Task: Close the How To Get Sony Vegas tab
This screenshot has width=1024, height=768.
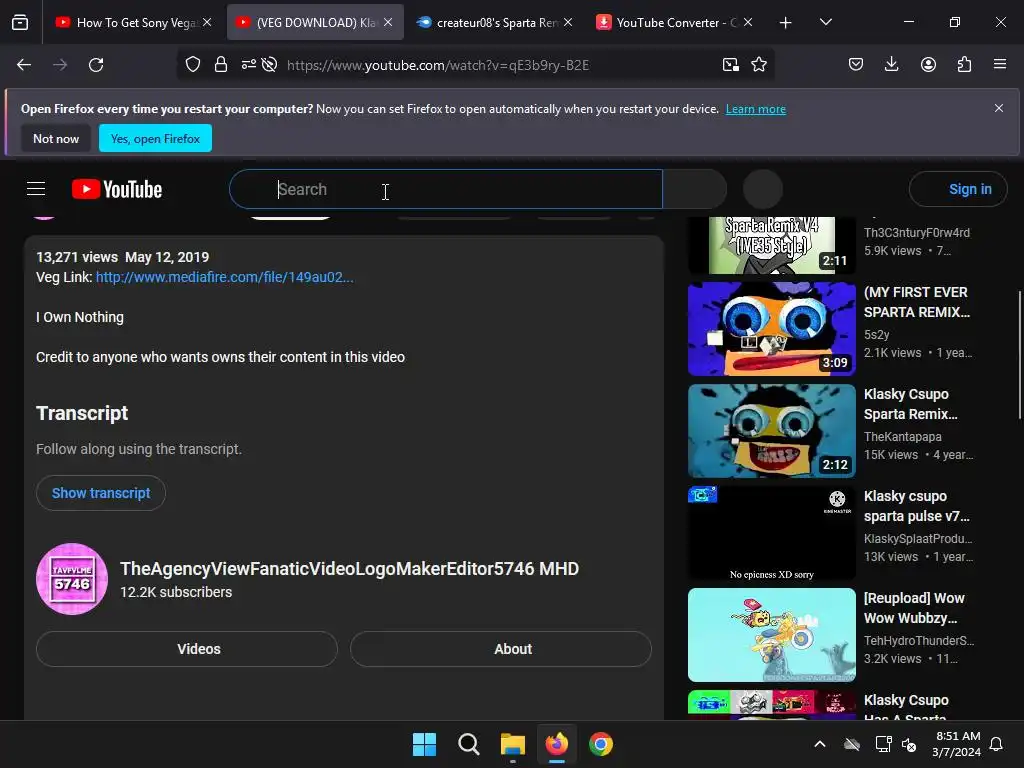Action: [207, 22]
